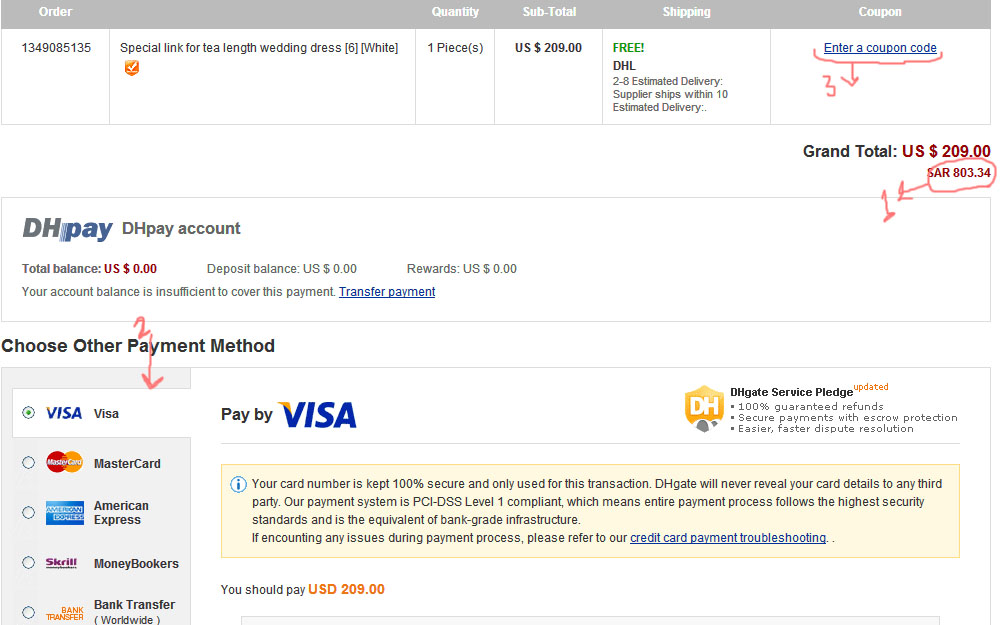This screenshot has width=1000, height=625.
Task: Click the blue info icon in security notice
Action: coord(238,485)
